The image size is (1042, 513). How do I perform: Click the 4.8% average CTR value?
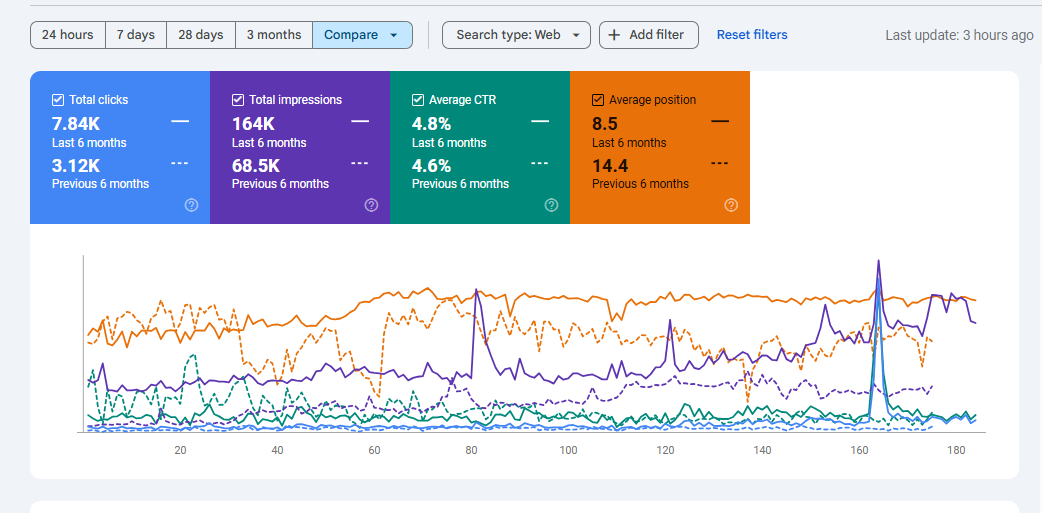[431, 124]
